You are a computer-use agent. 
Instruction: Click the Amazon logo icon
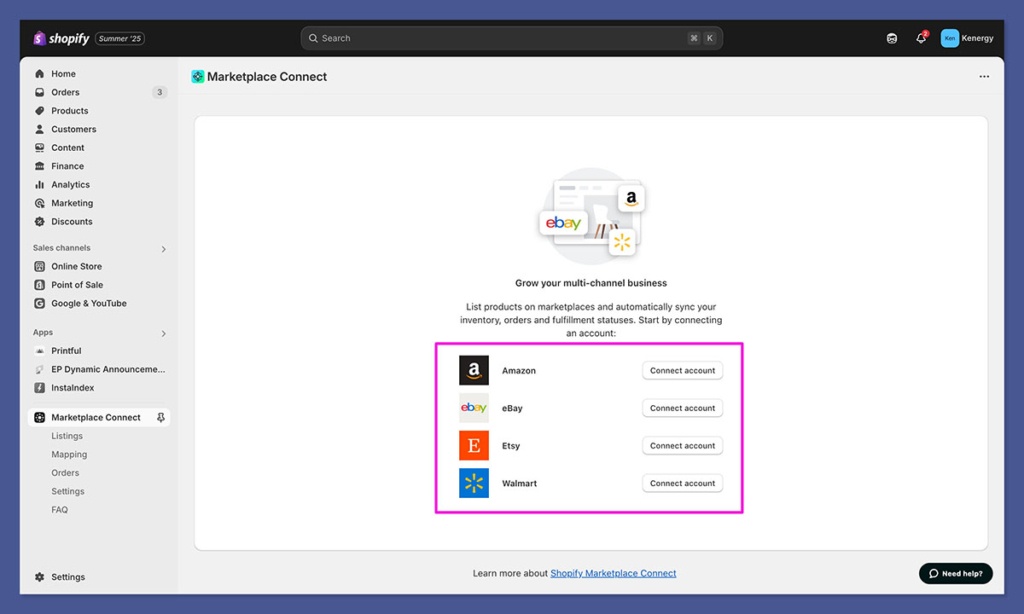click(474, 370)
